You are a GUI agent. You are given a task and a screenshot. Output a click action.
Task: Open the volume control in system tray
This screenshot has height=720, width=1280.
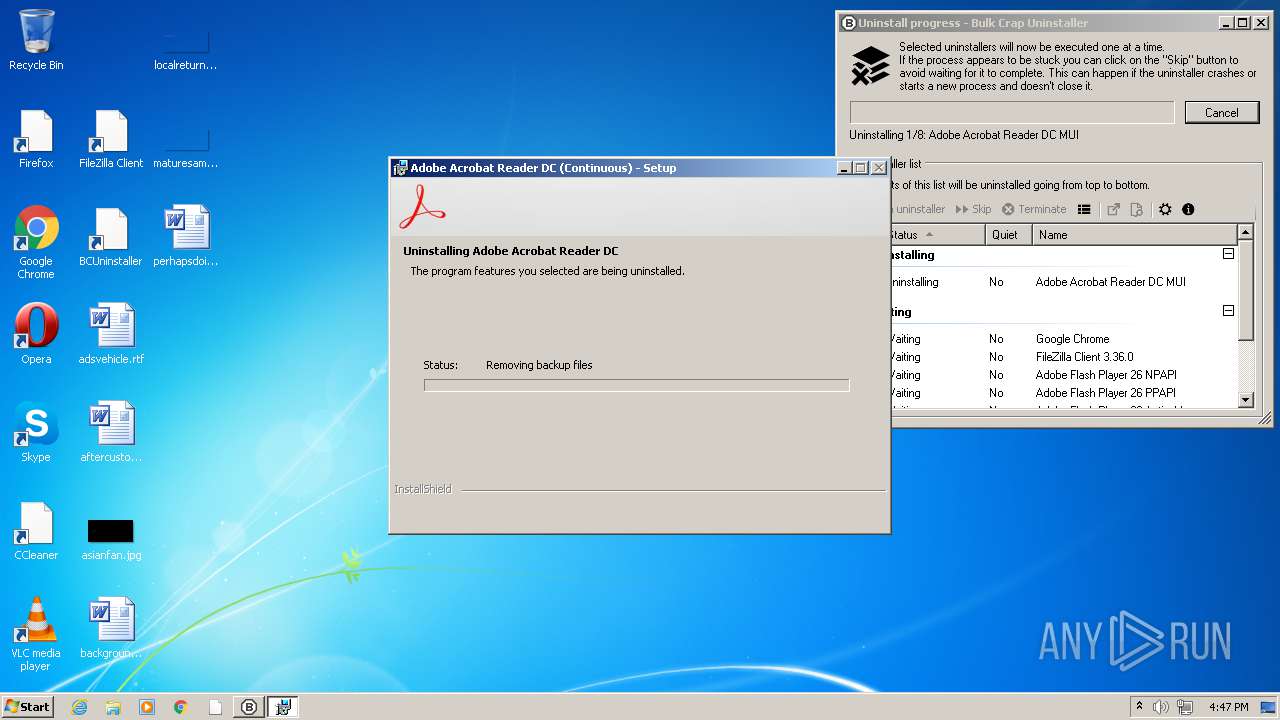pyautogui.click(x=1161, y=707)
